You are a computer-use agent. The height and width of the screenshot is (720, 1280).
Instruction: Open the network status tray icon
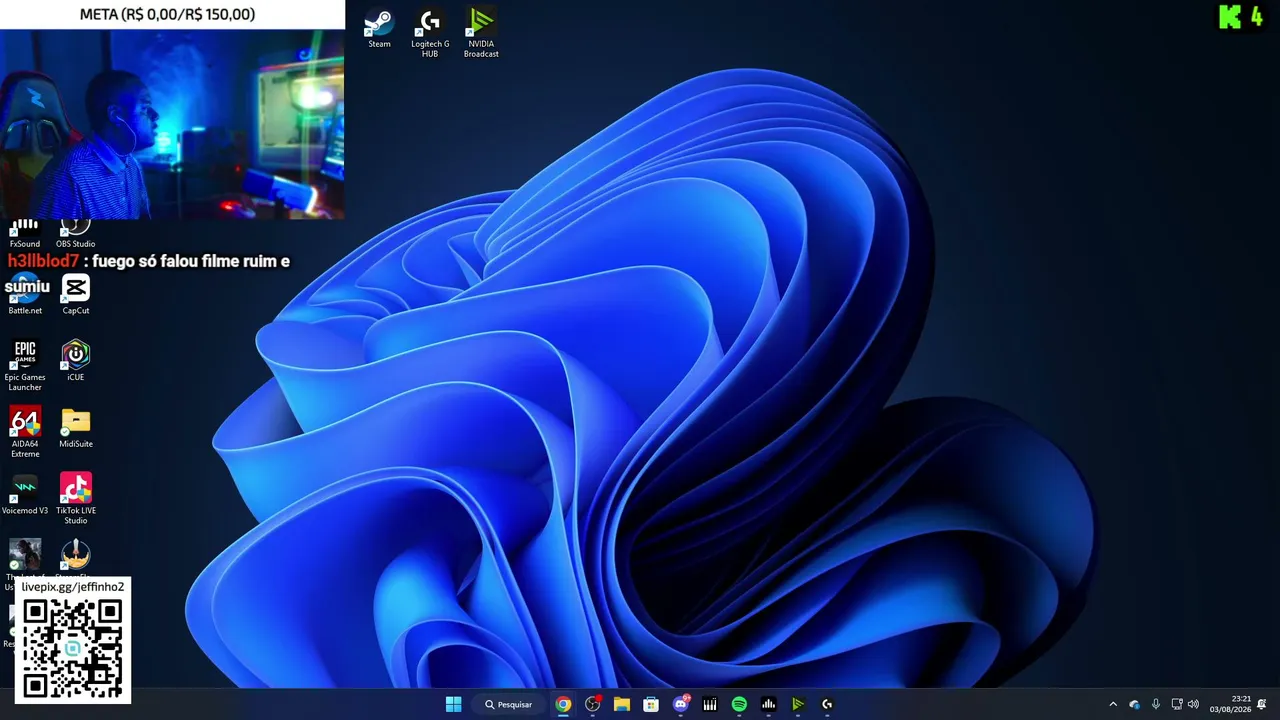pos(1177,704)
